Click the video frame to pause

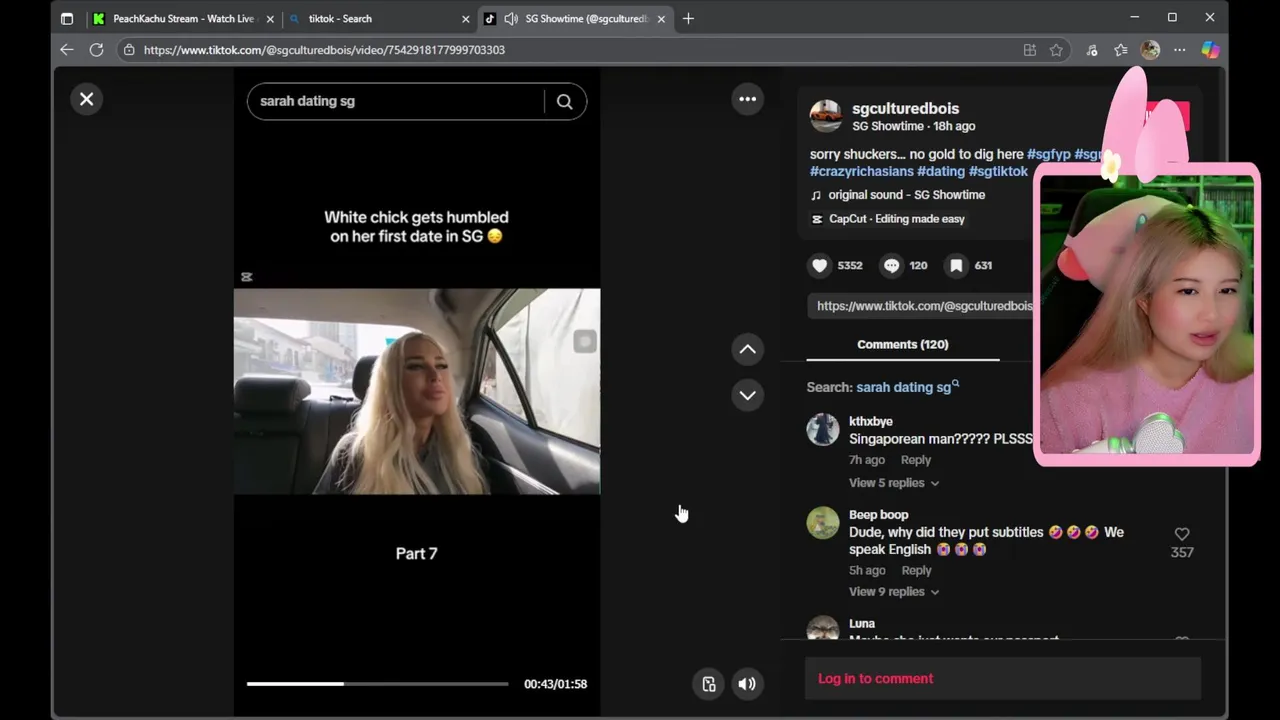[417, 391]
